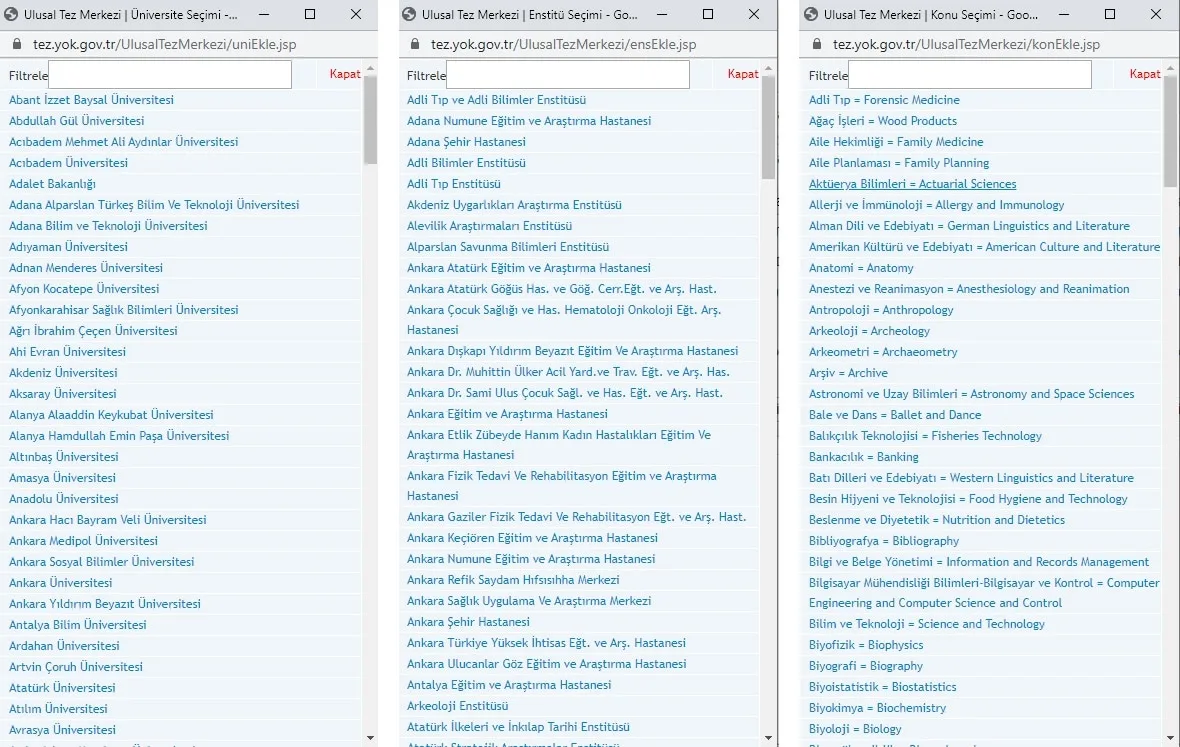Click scroll-down arrow in institute list
This screenshot has height=747, width=1180.
(x=768, y=738)
